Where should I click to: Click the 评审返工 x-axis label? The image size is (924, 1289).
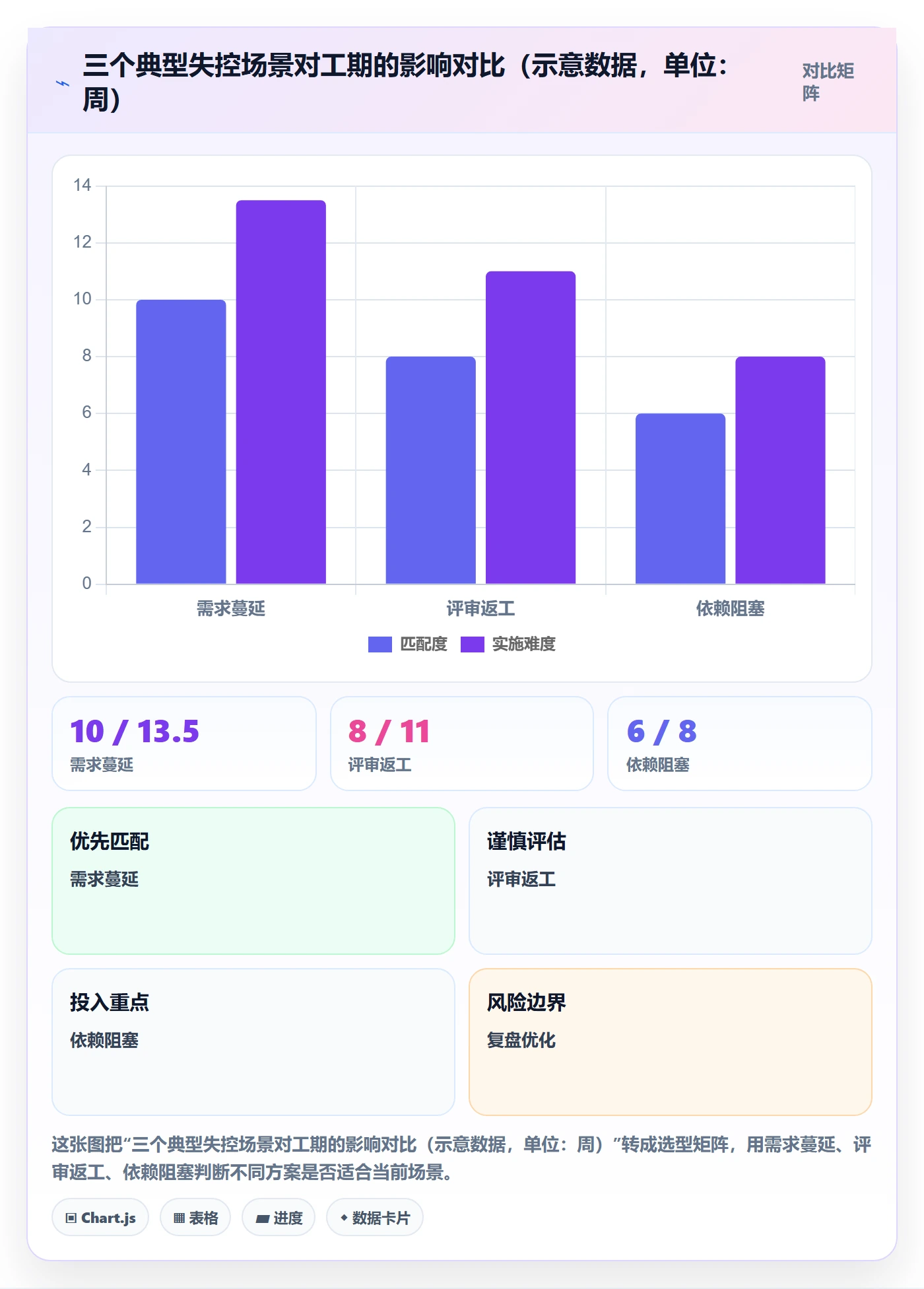[480, 608]
